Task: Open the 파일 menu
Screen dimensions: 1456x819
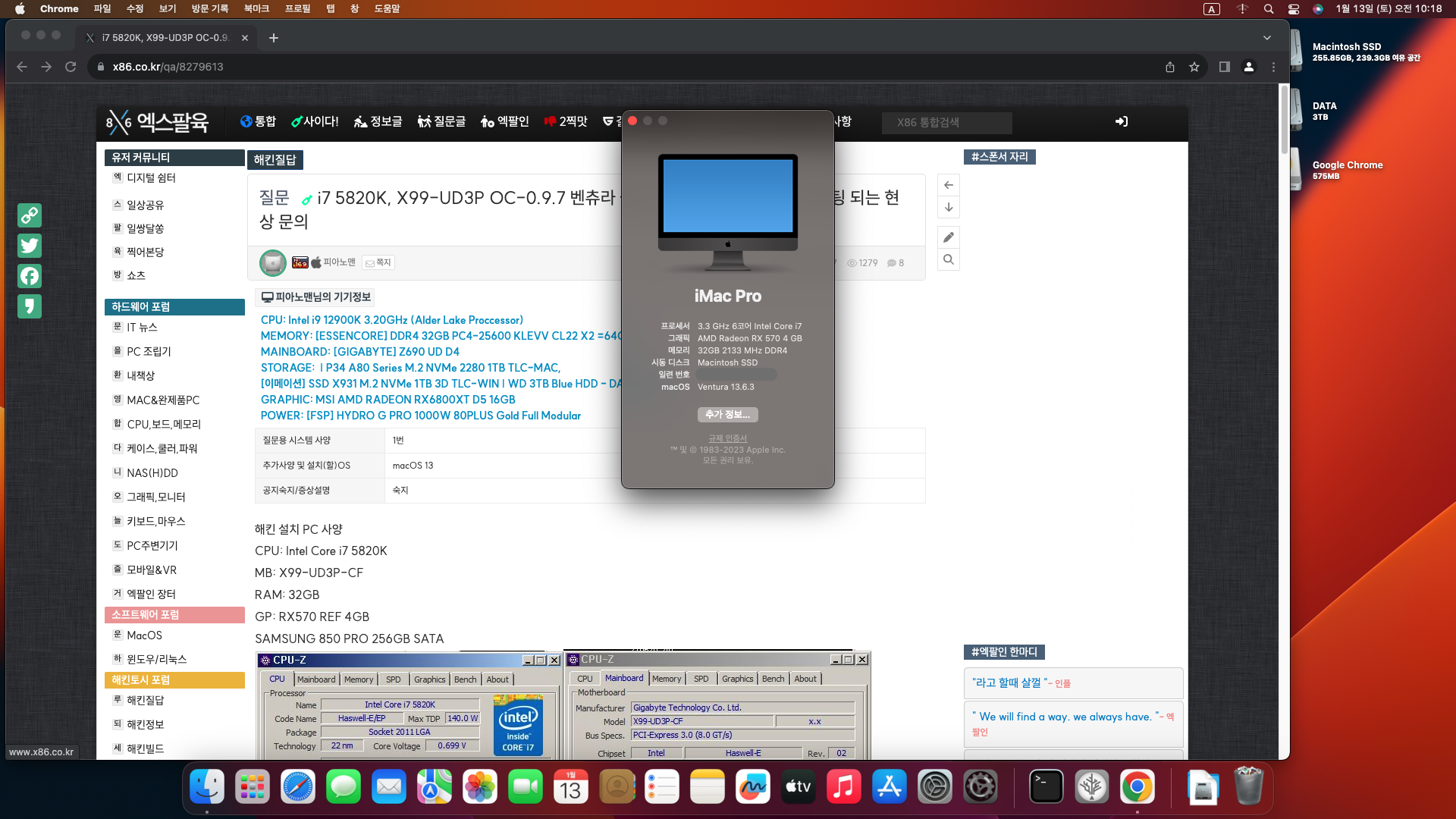Action: click(x=102, y=9)
